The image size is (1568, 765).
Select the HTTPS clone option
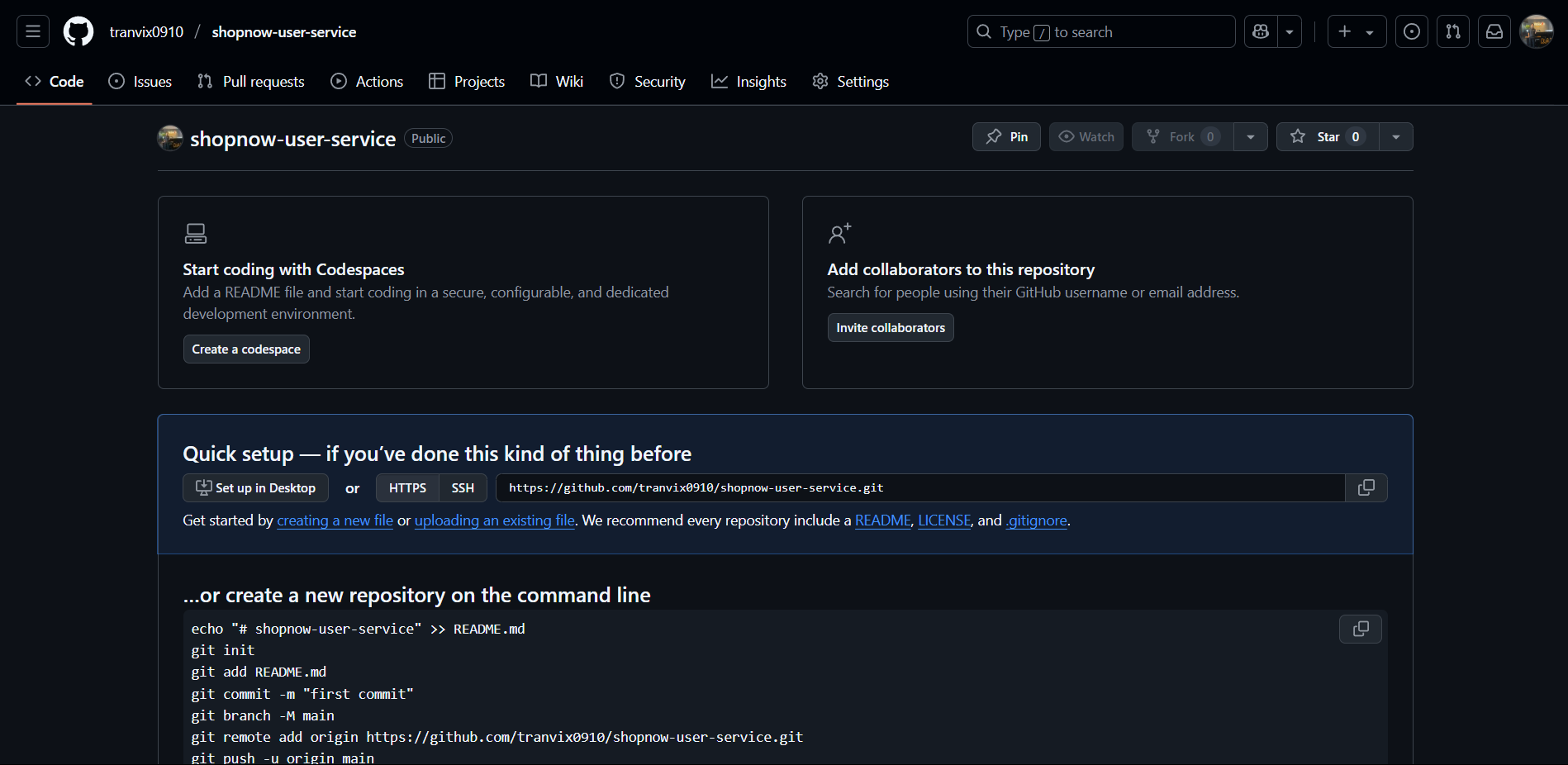[406, 487]
